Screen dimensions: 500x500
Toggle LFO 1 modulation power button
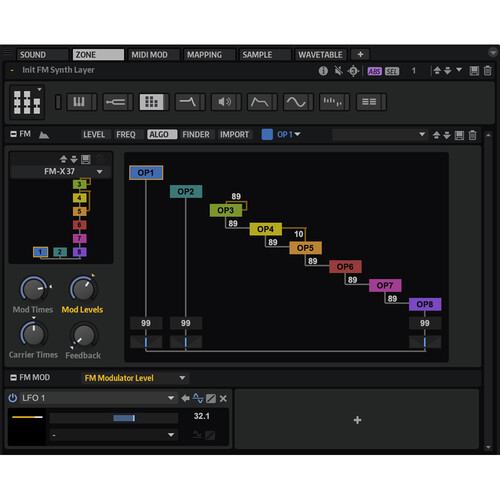point(13,398)
